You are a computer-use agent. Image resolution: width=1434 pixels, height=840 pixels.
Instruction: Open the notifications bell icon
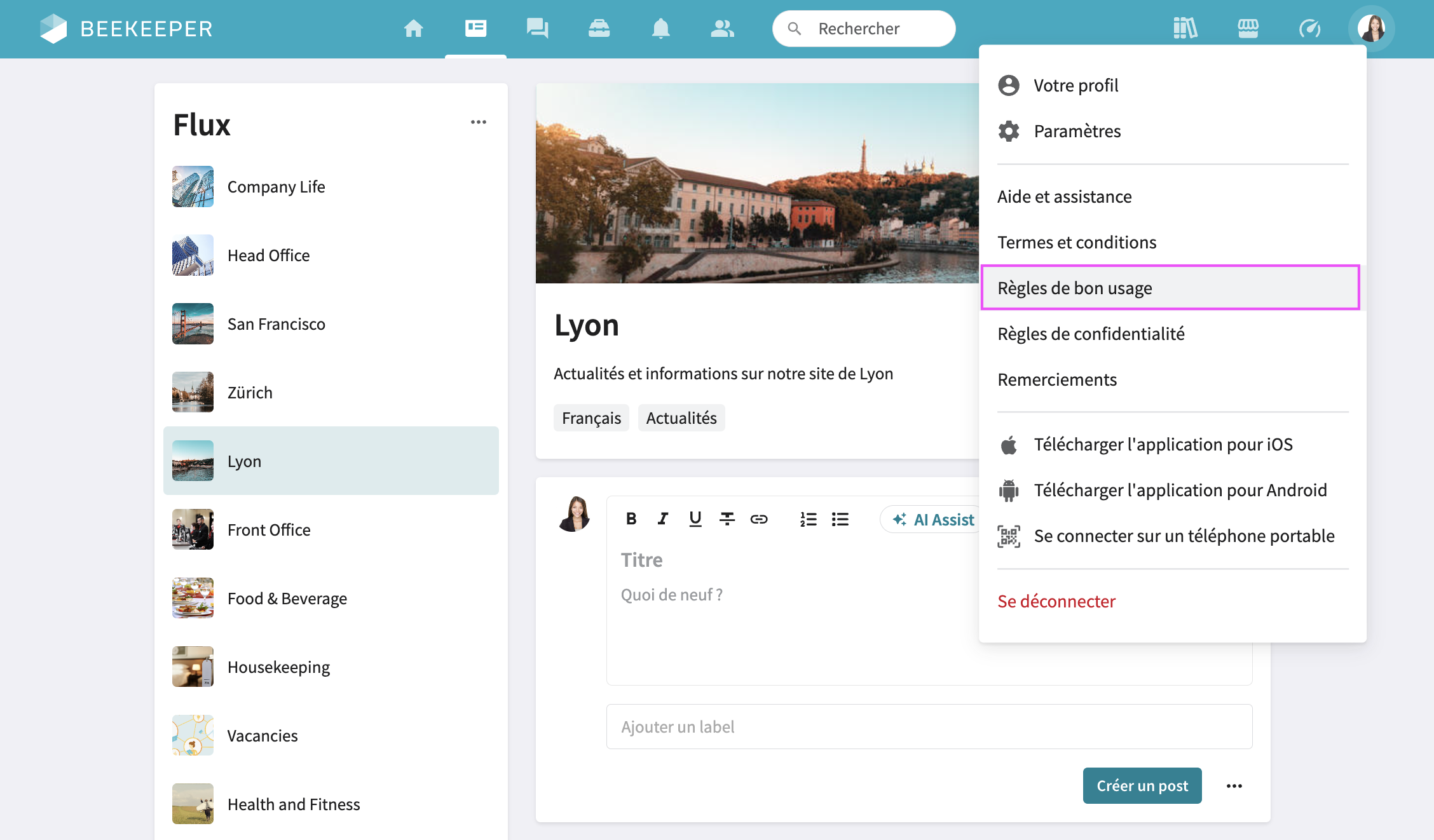pos(660,29)
